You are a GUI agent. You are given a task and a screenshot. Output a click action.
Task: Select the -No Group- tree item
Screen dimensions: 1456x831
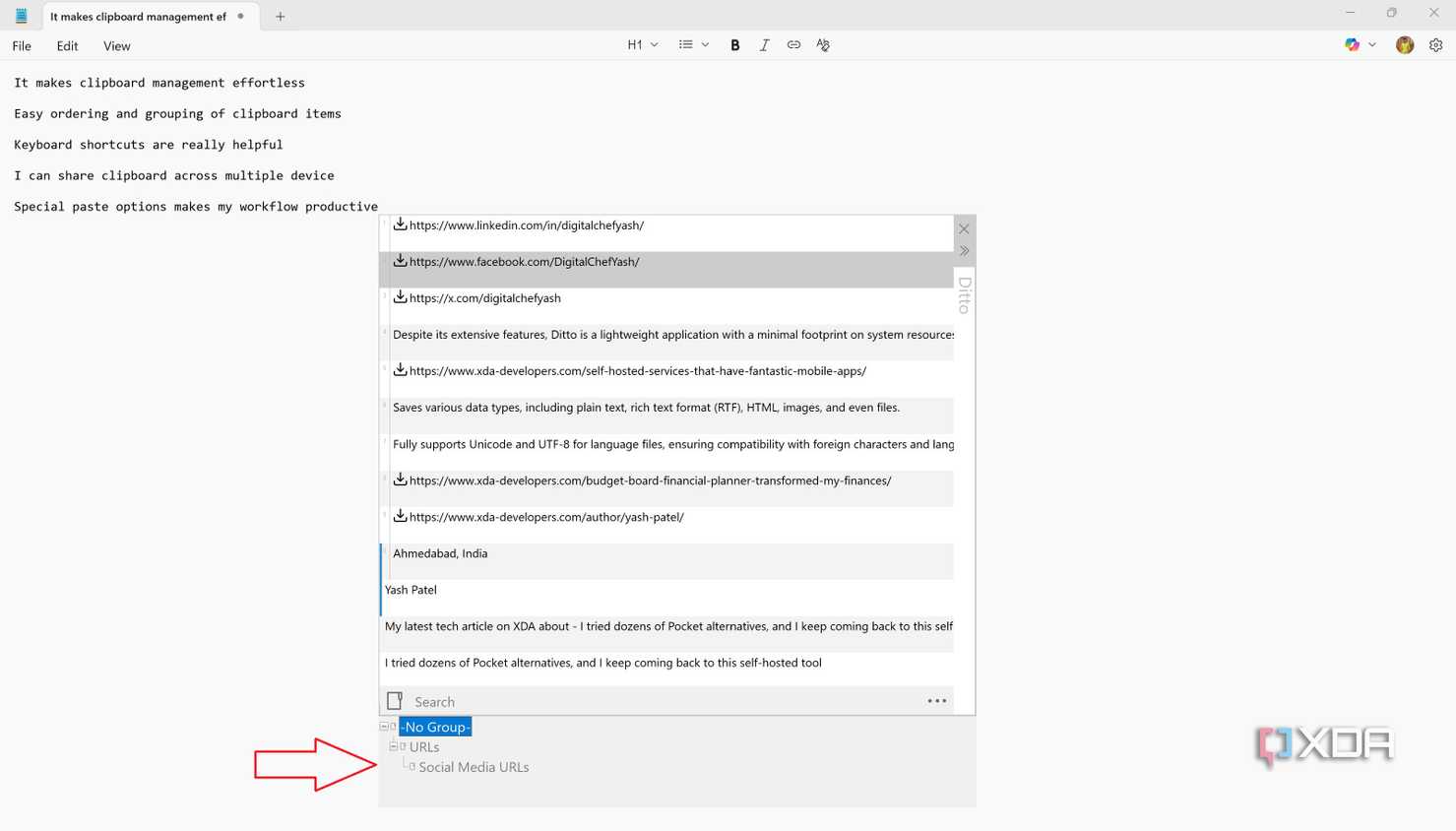click(435, 727)
